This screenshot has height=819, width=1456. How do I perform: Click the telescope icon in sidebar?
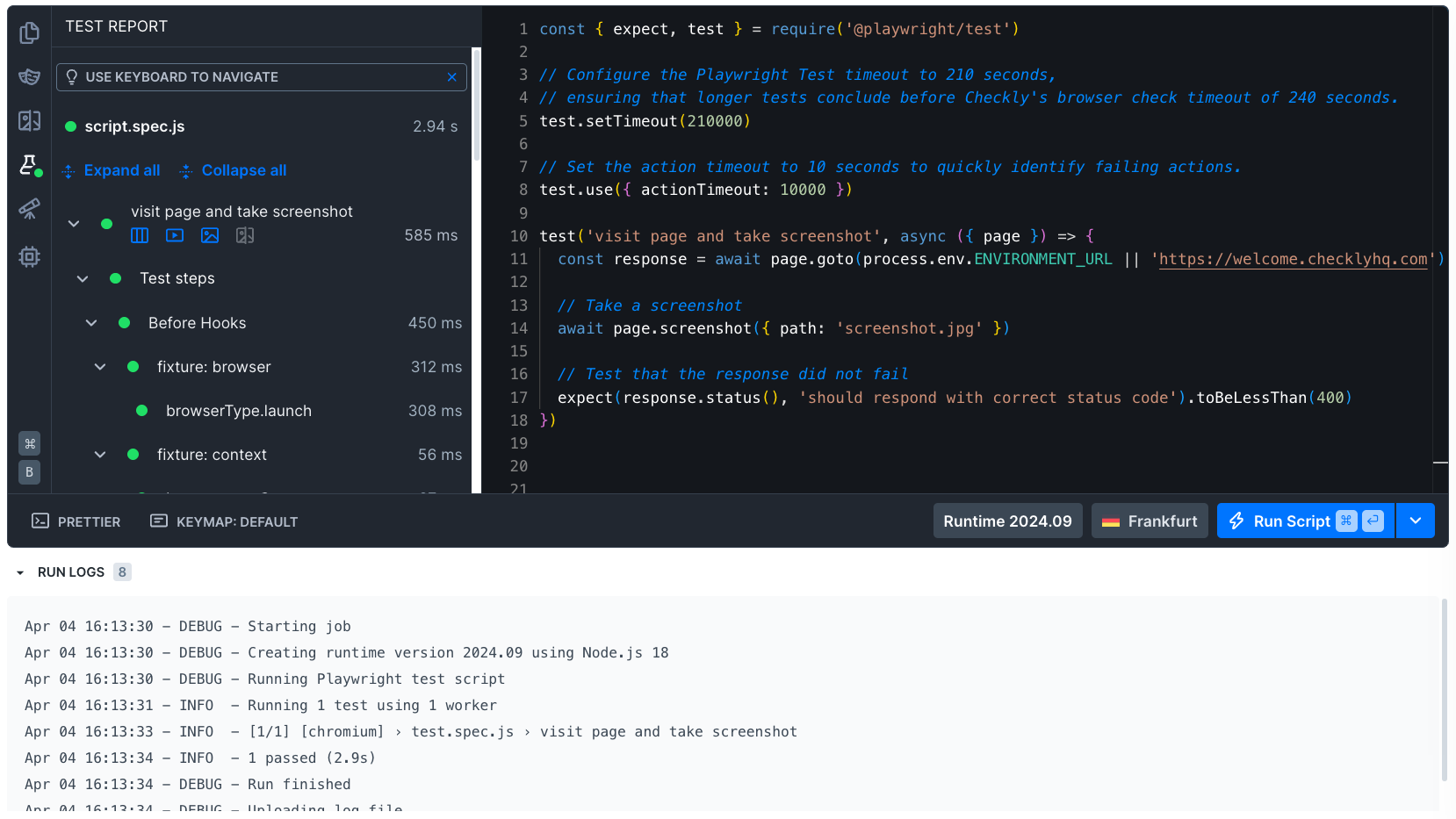tap(29, 209)
